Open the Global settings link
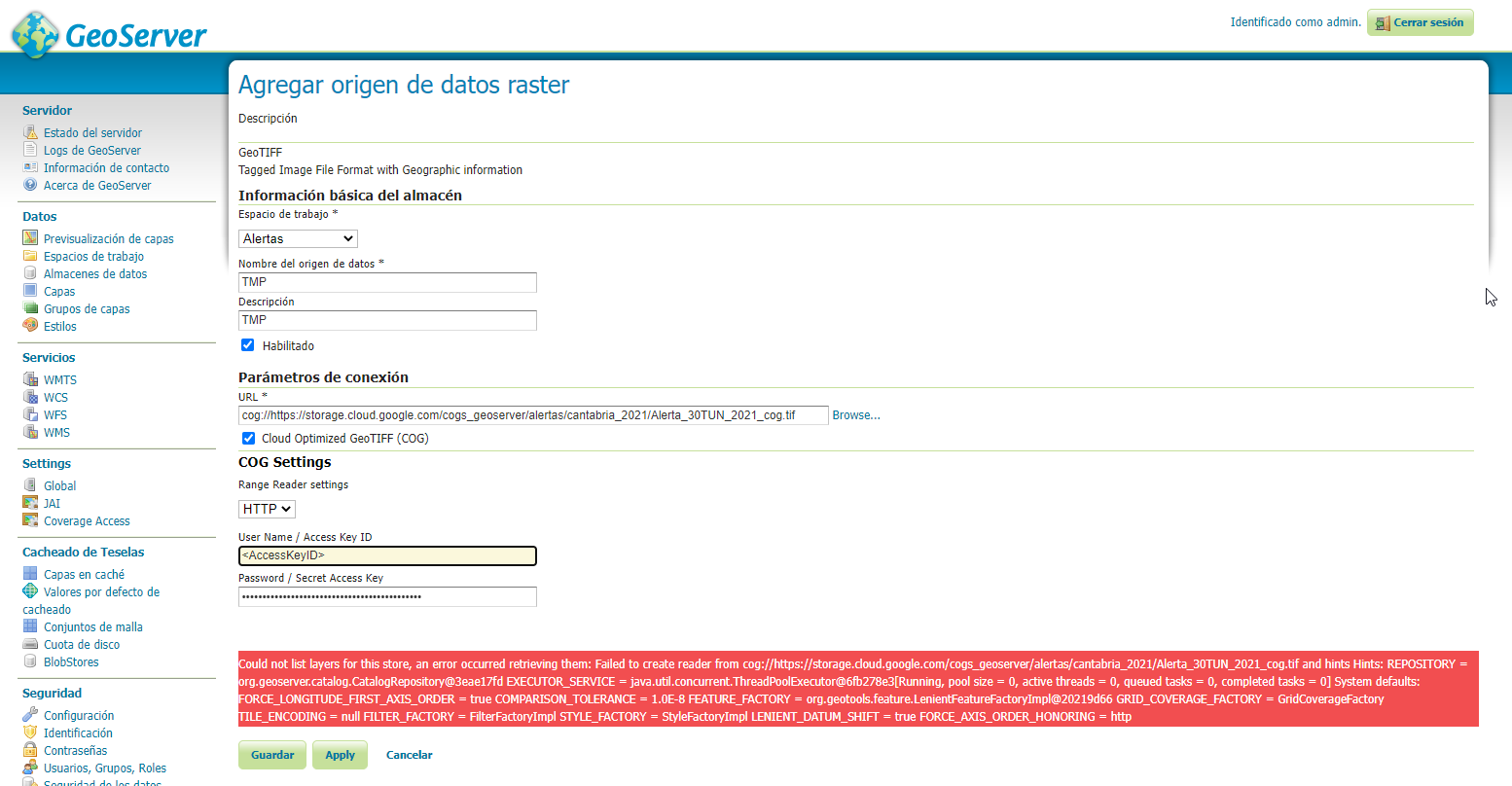Image resolution: width=1512 pixels, height=786 pixels. pyautogui.click(x=59, y=485)
